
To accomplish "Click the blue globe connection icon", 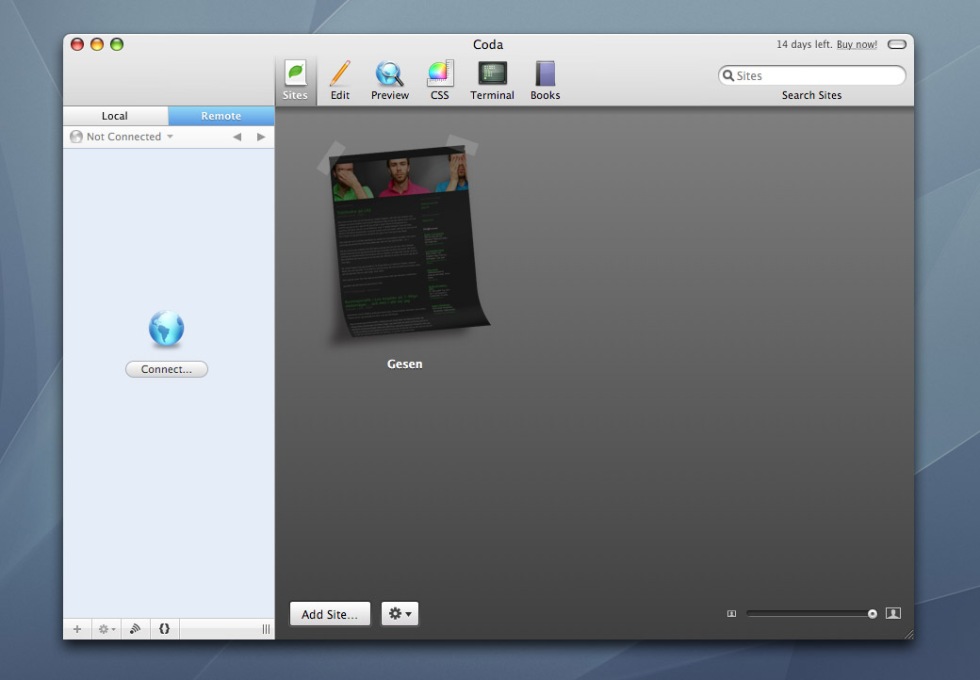I will 166,329.
